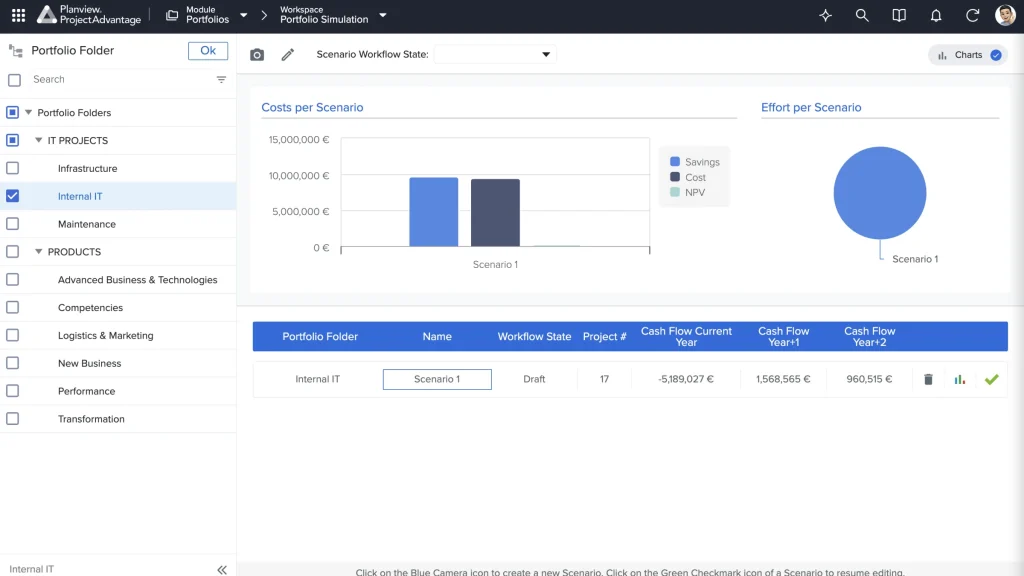
Task: Open the book documentation icon
Action: point(899,16)
